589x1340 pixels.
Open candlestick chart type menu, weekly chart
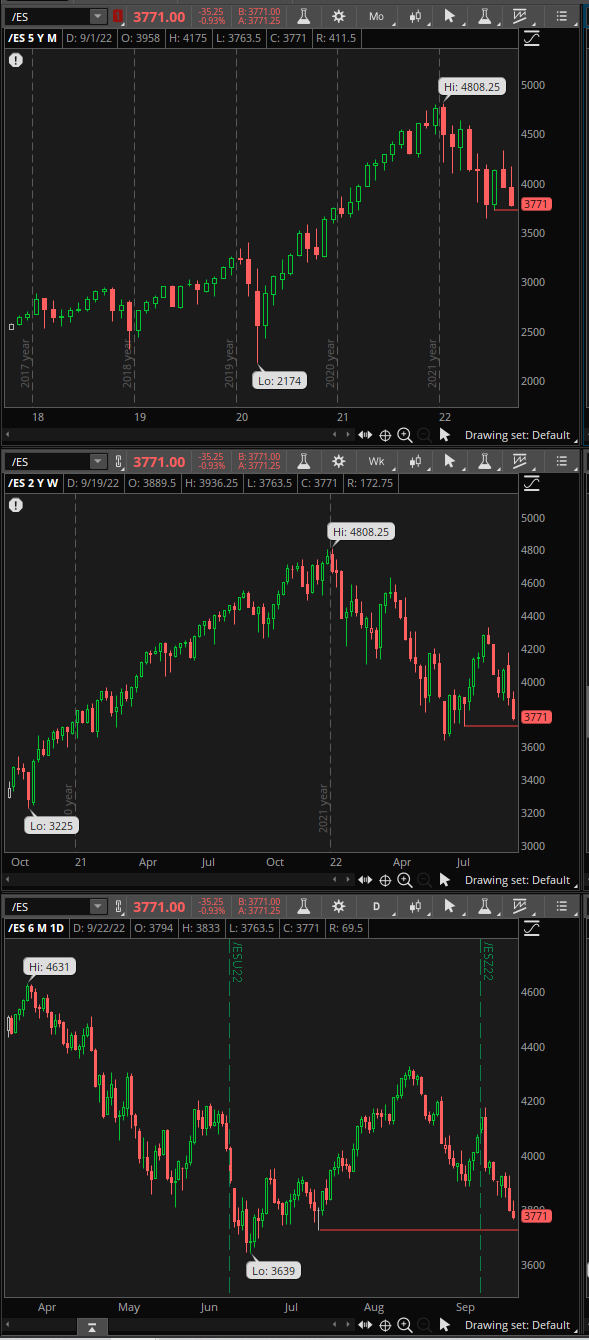click(x=416, y=461)
